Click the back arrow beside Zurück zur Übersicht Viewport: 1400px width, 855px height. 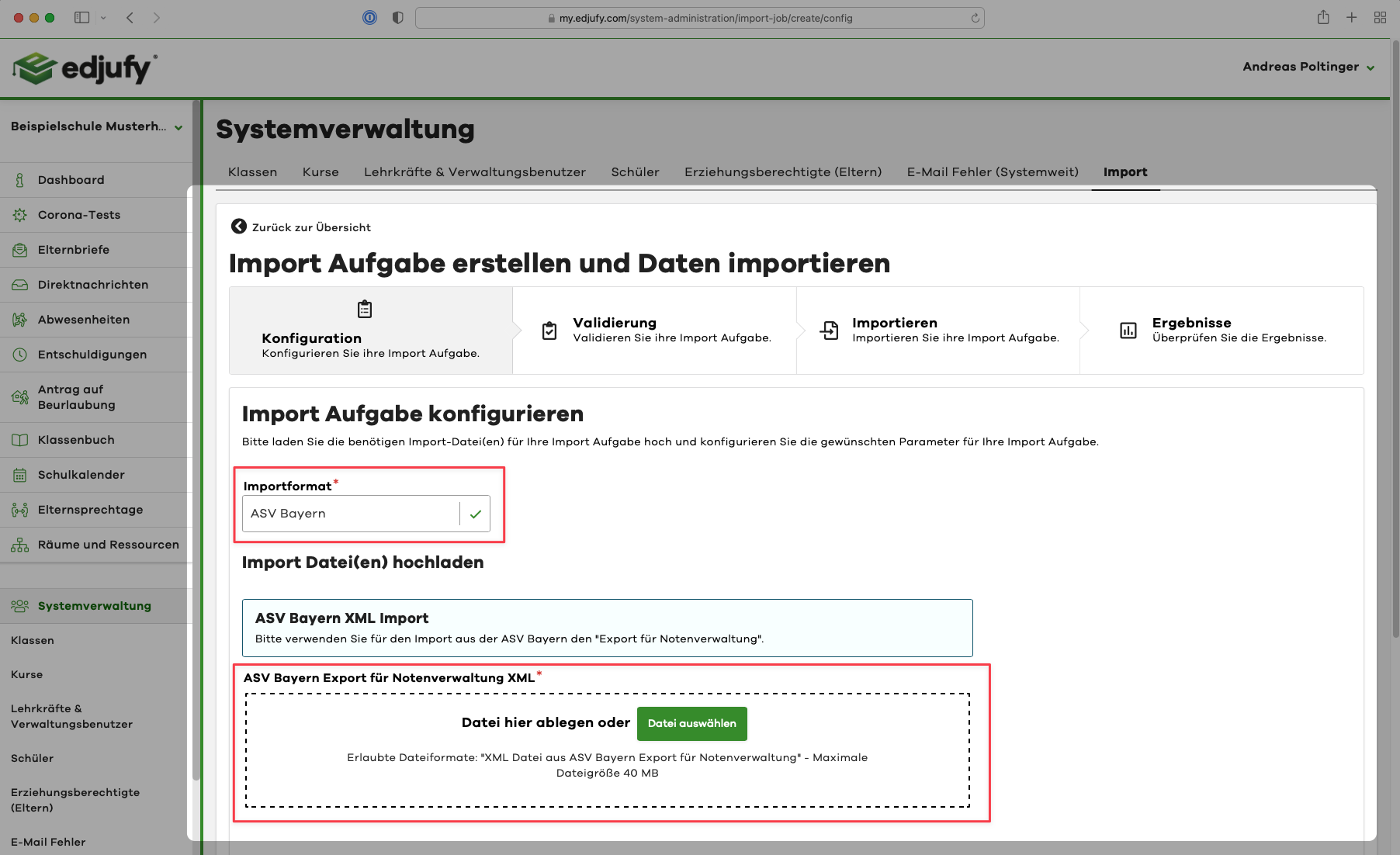(x=239, y=227)
